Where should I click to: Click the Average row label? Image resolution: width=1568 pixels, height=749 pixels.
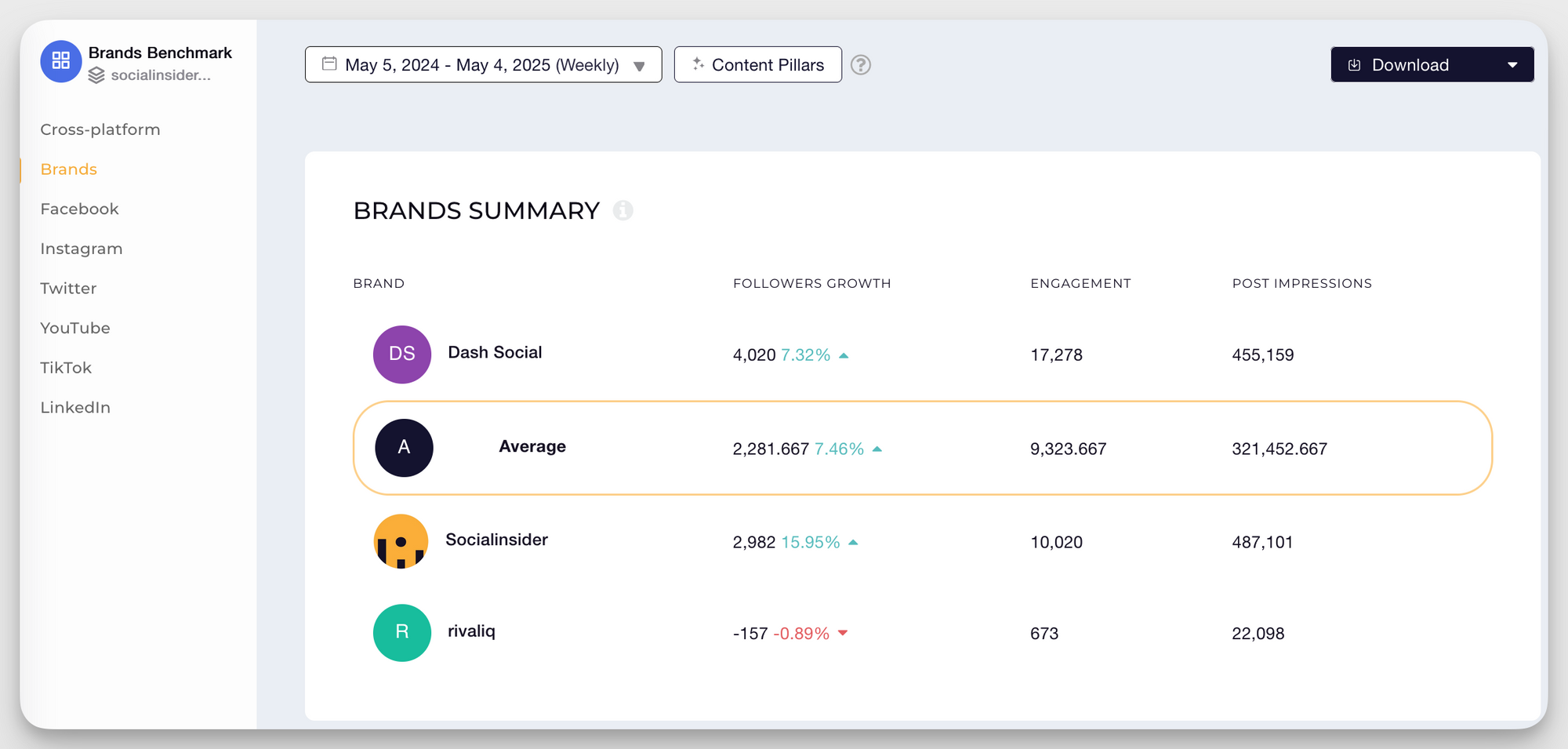pyautogui.click(x=532, y=446)
